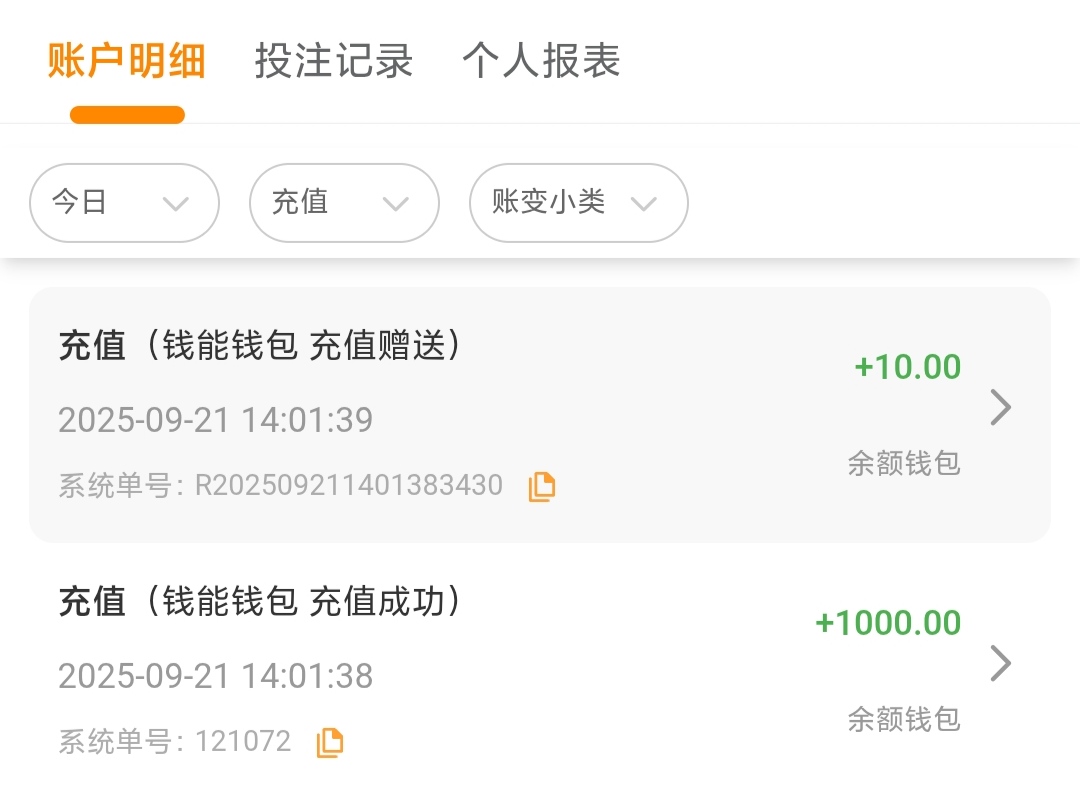
Task: Tap the system order number 121072
Action: coord(243,742)
